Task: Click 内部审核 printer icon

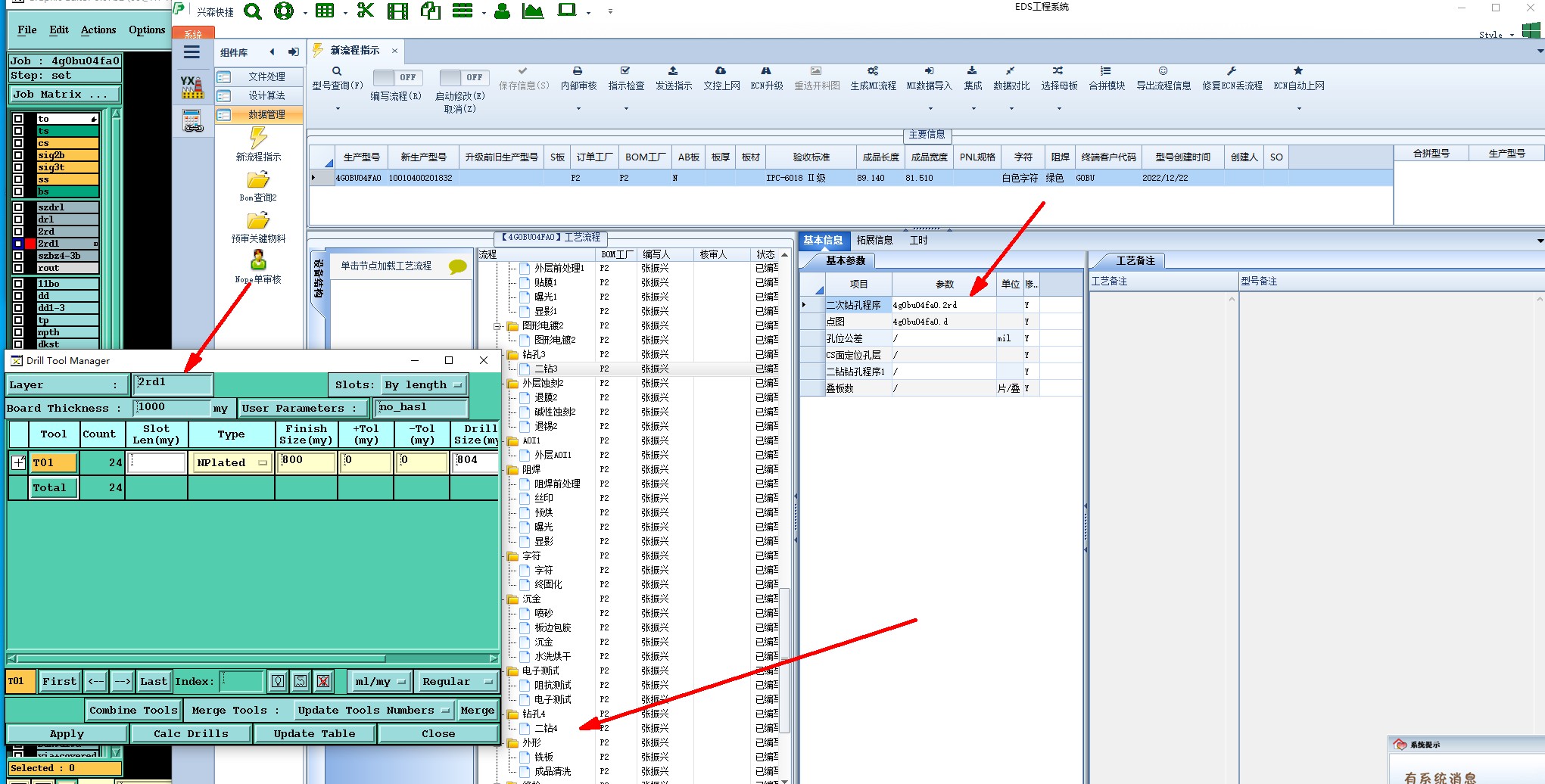Action: tap(578, 71)
